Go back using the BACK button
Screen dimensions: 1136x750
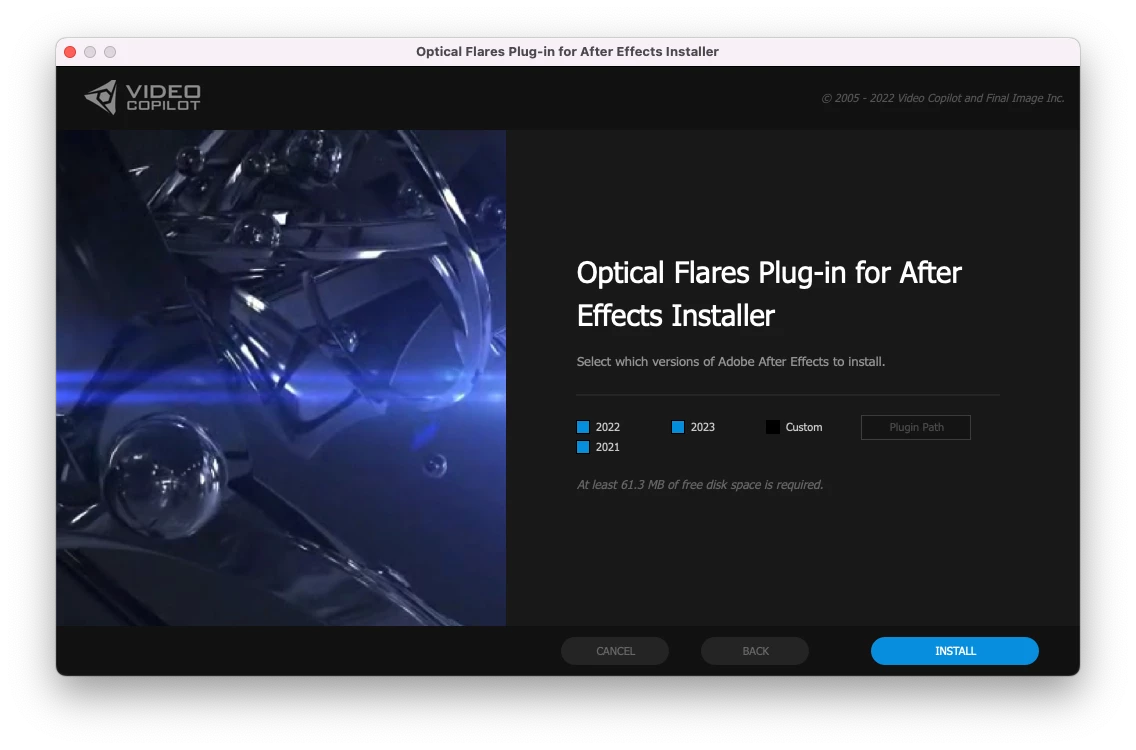pos(755,651)
